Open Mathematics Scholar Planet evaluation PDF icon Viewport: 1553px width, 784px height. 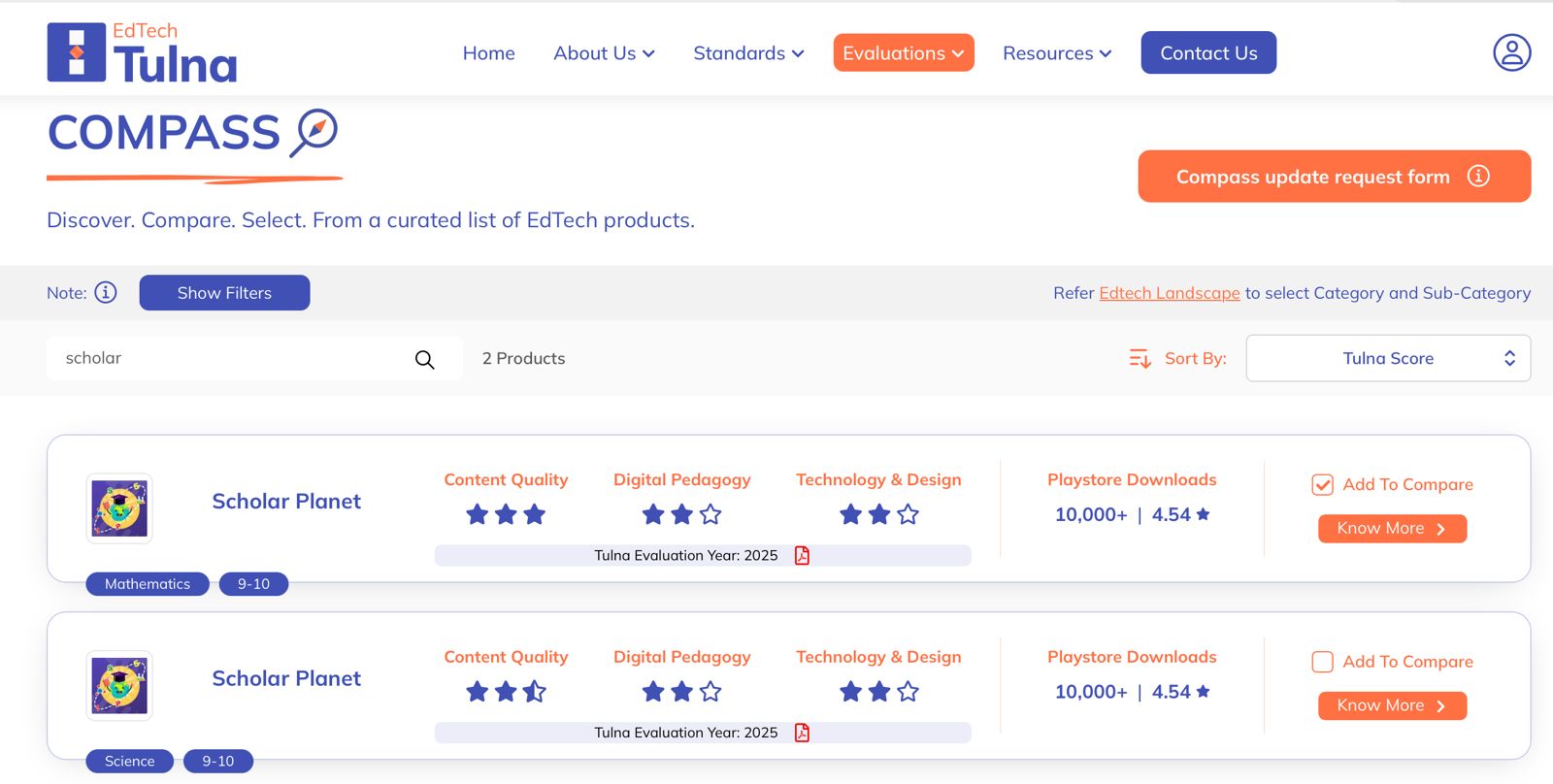pyautogui.click(x=802, y=555)
